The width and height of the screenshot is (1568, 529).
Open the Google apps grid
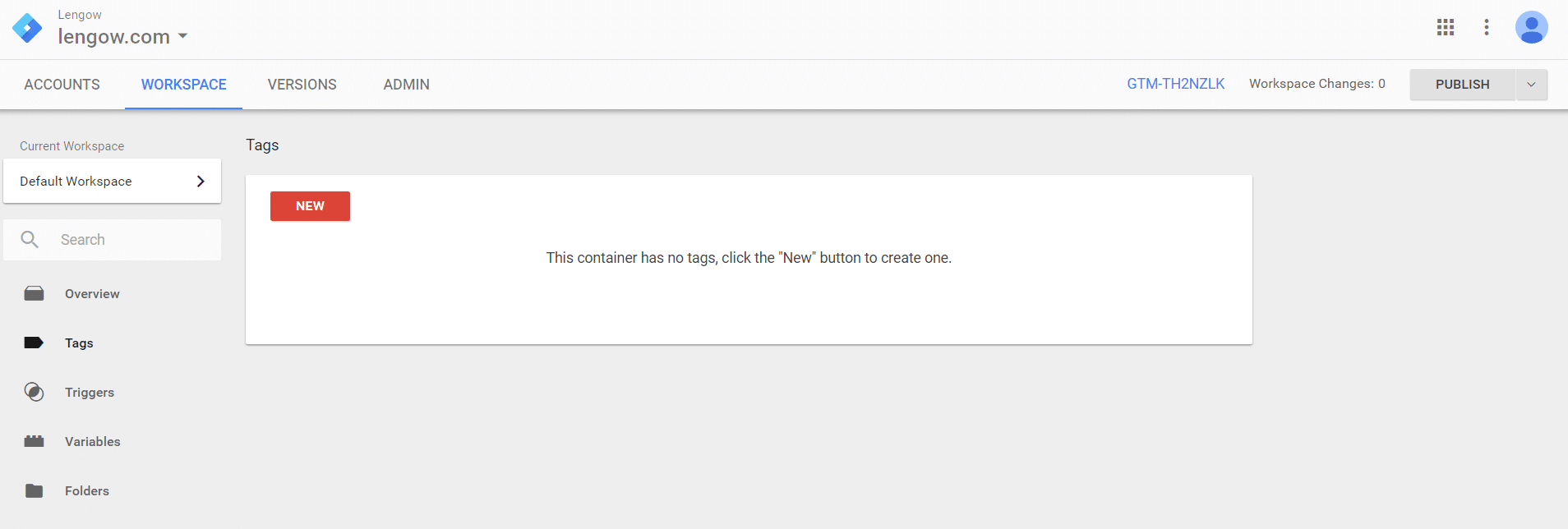coord(1446,27)
